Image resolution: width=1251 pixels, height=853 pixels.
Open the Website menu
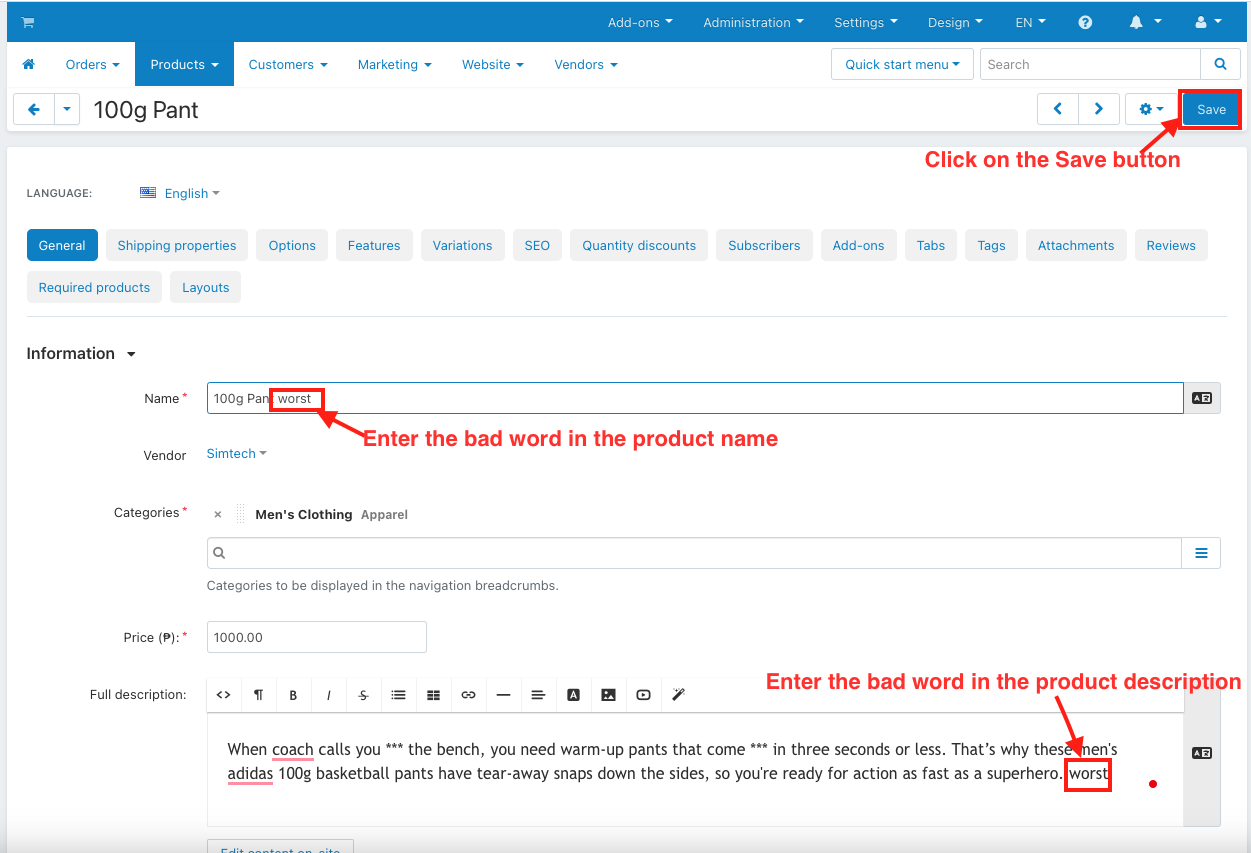tap(493, 64)
